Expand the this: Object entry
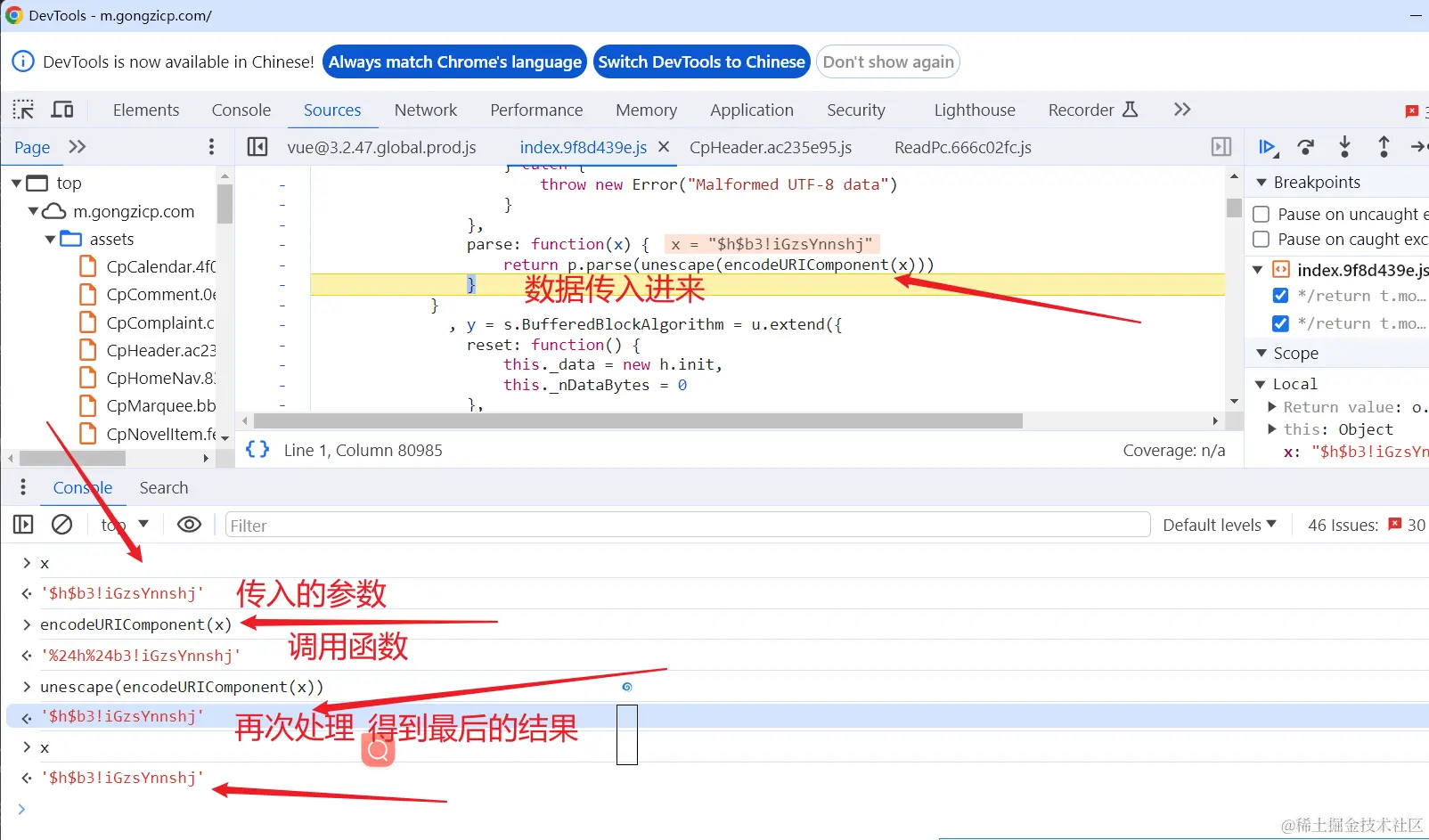The height and width of the screenshot is (840, 1429). click(1273, 428)
